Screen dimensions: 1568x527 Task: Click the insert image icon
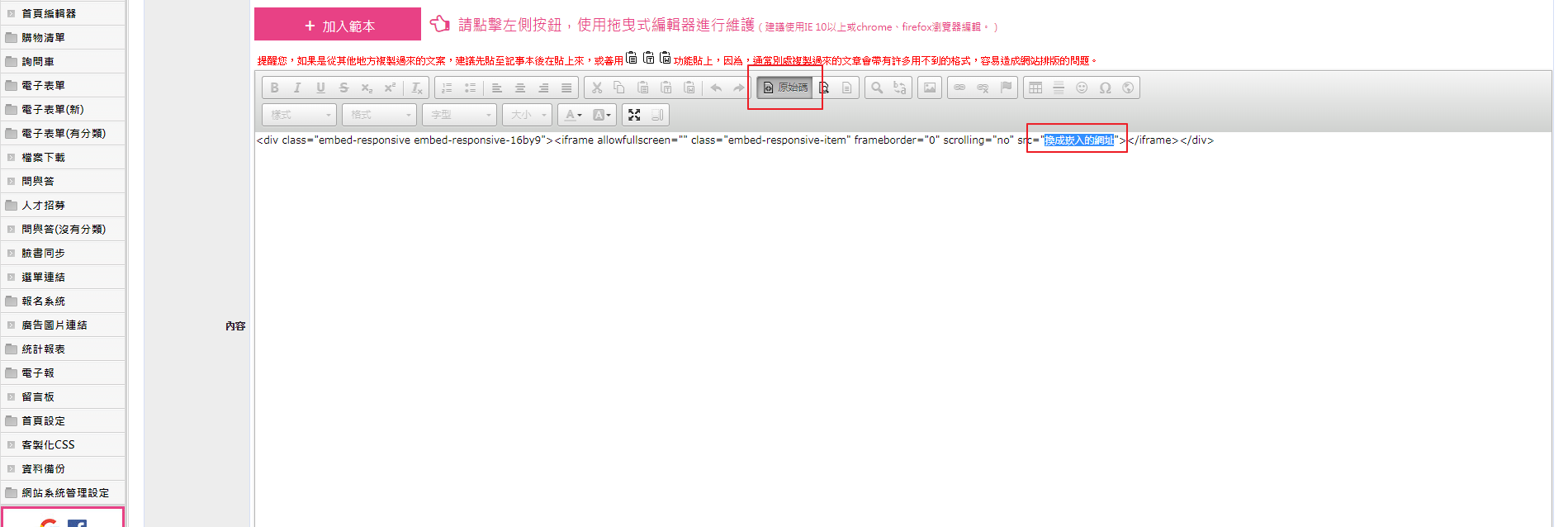pyautogui.click(x=930, y=88)
